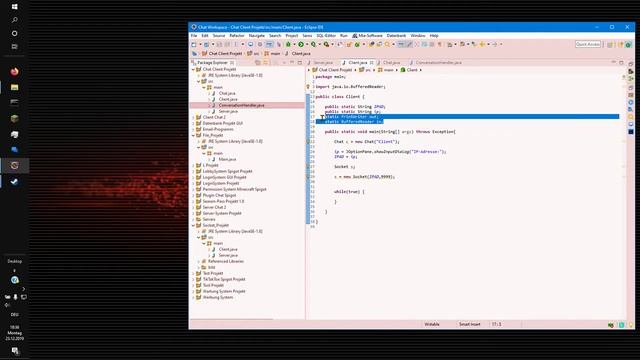Click the Run dropdown arrow next to Run button
The width and height of the screenshot is (640, 360).
(x=307, y=44)
